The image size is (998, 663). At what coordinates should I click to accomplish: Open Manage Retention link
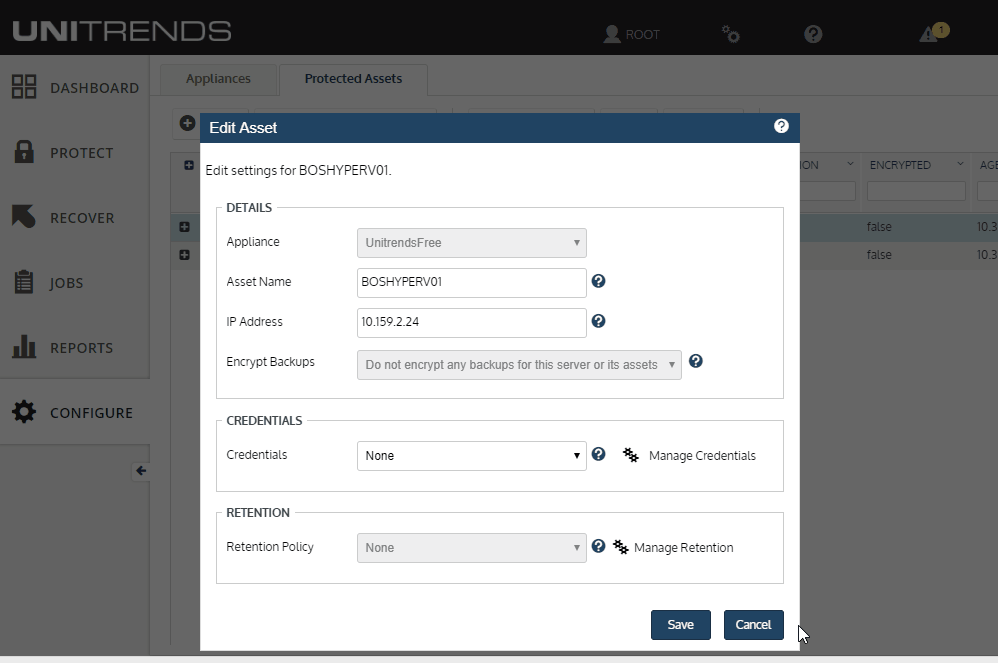[684, 548]
